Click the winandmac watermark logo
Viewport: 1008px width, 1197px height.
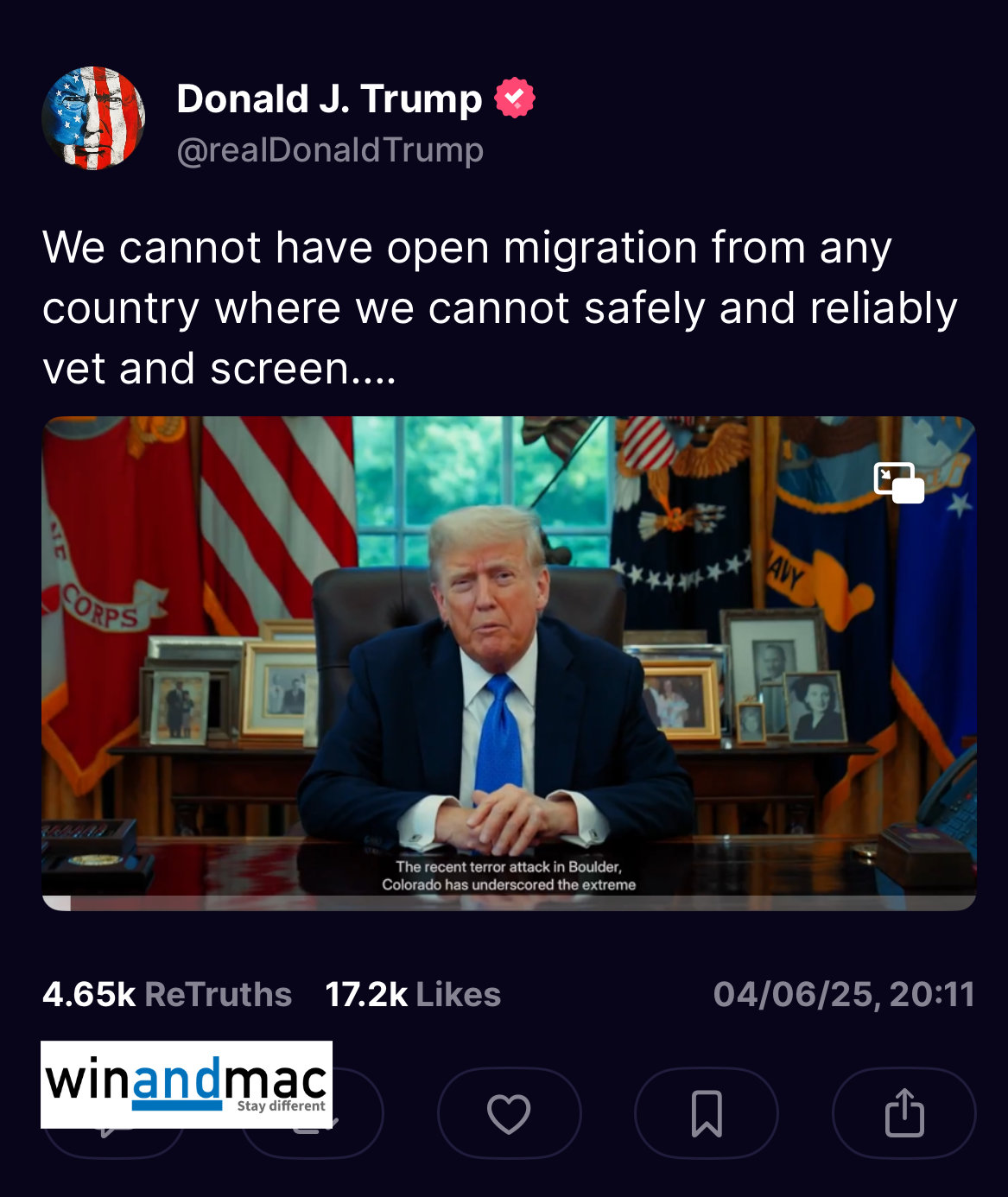[187, 1085]
